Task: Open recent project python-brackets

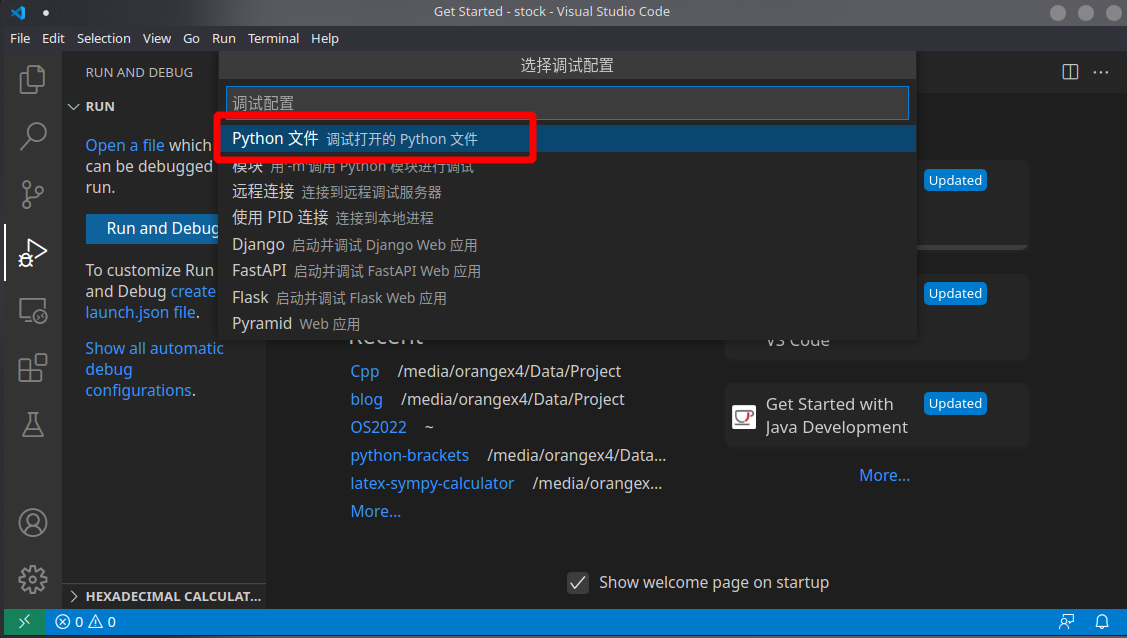Action: (x=409, y=456)
